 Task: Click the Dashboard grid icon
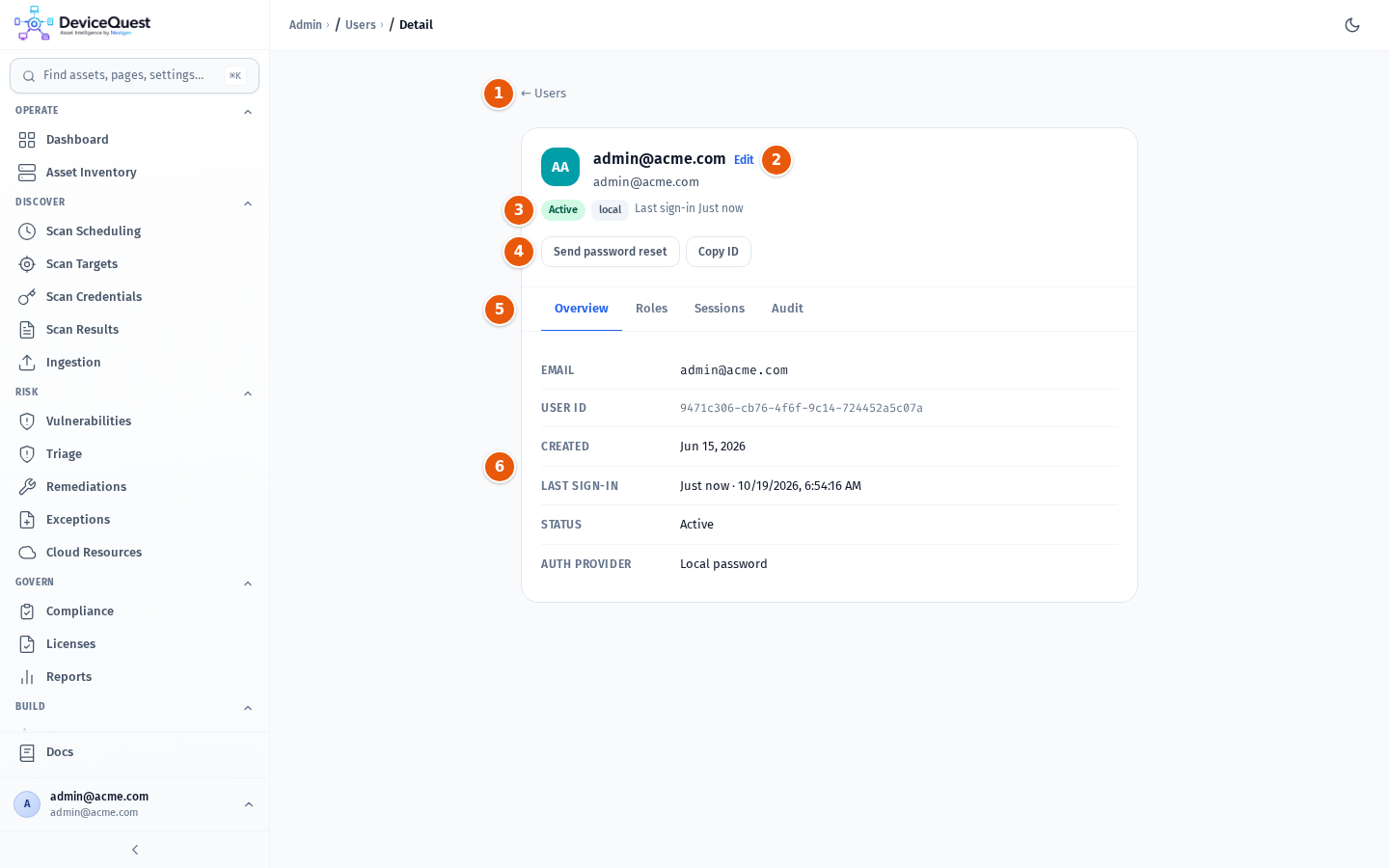pos(27,140)
